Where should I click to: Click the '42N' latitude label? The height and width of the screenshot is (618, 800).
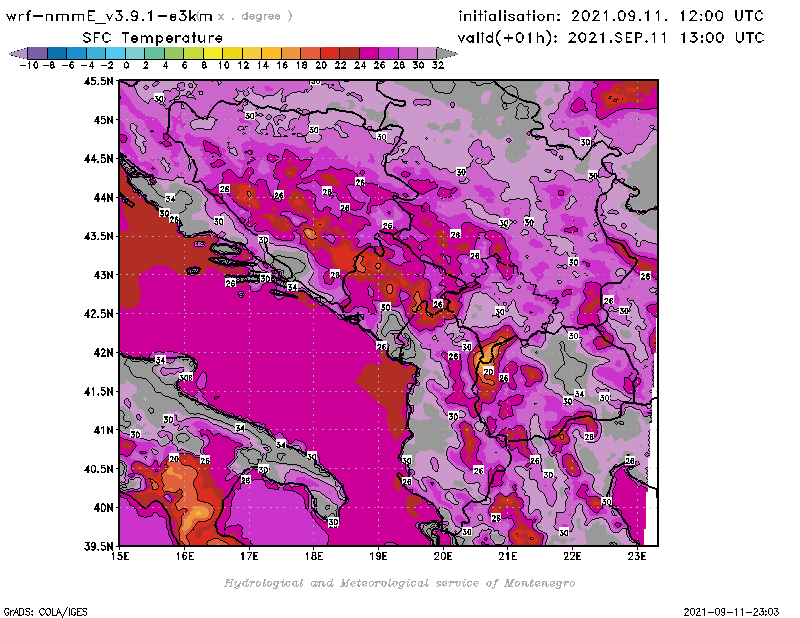coord(103,353)
